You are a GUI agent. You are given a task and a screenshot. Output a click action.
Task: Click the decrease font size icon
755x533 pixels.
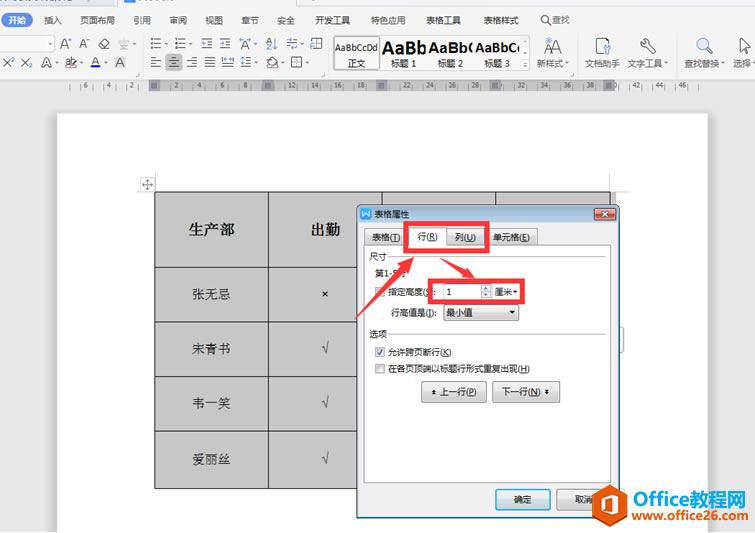click(84, 44)
